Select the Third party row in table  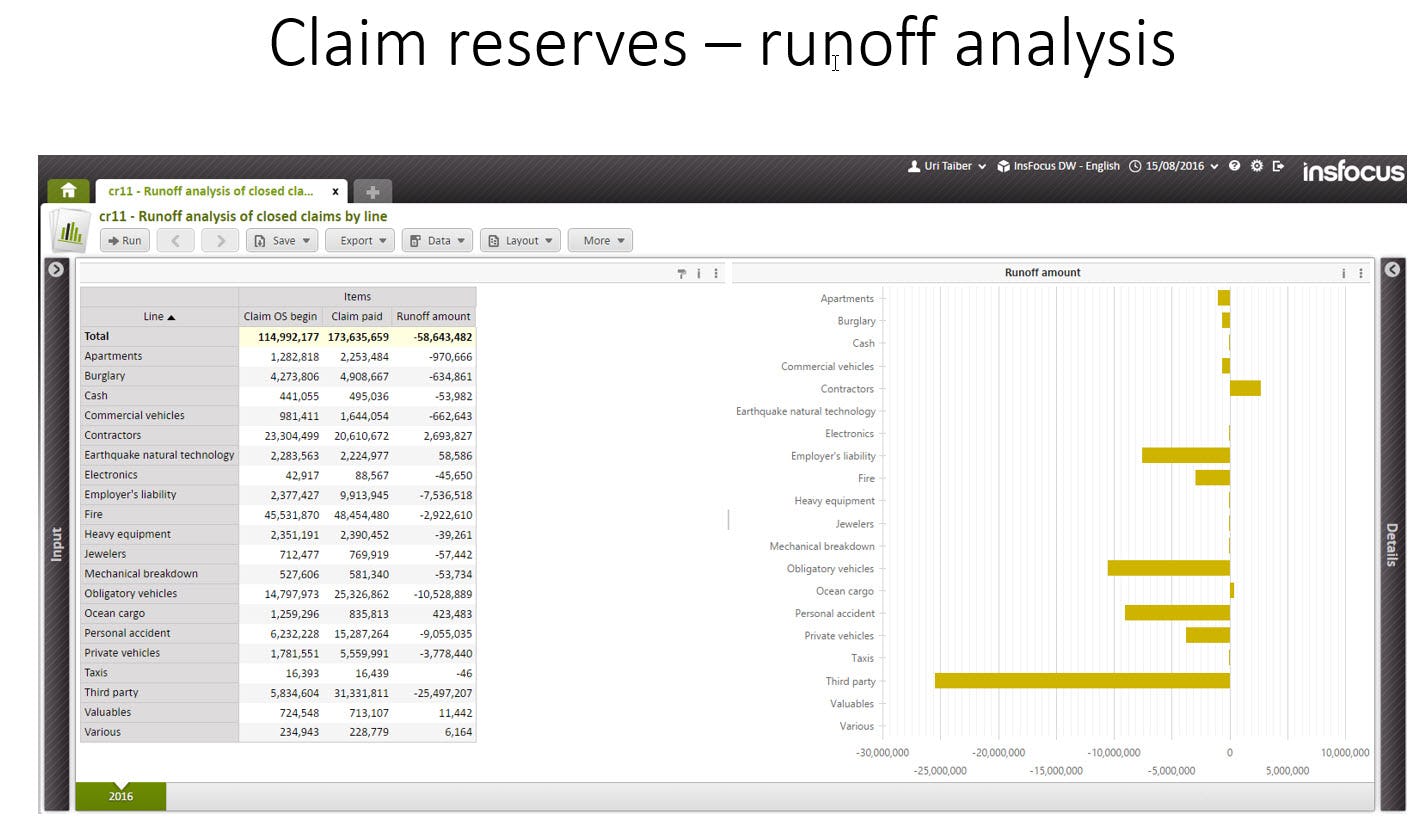[278, 692]
